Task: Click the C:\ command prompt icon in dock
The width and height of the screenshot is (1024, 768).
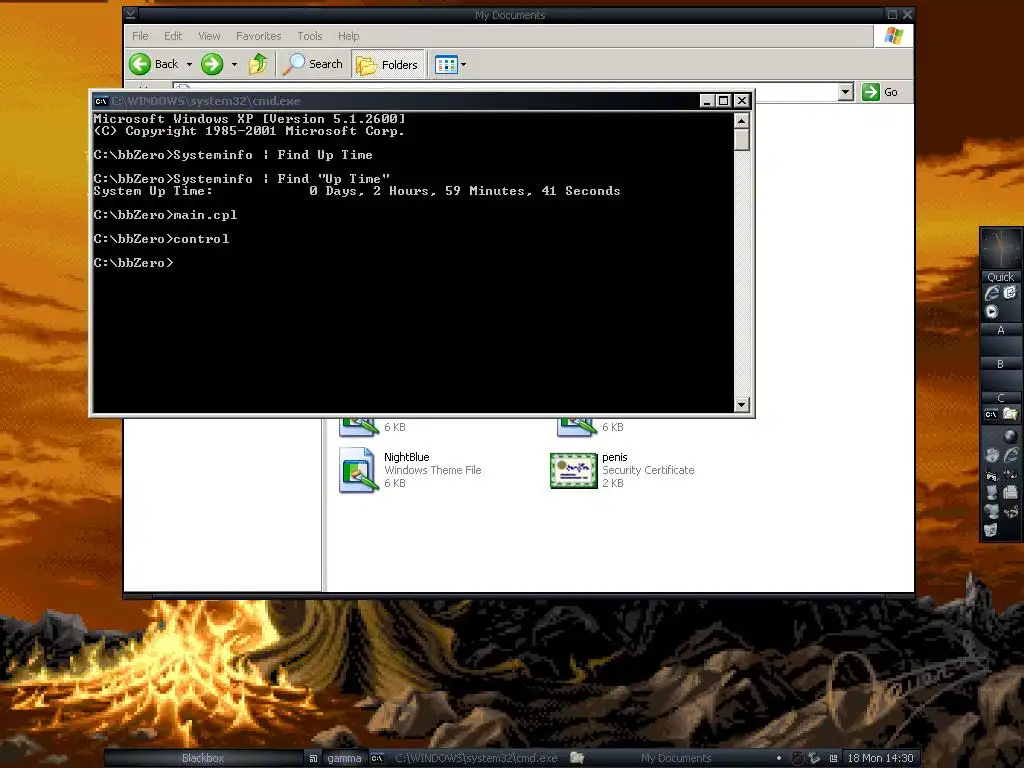Action: [991, 415]
